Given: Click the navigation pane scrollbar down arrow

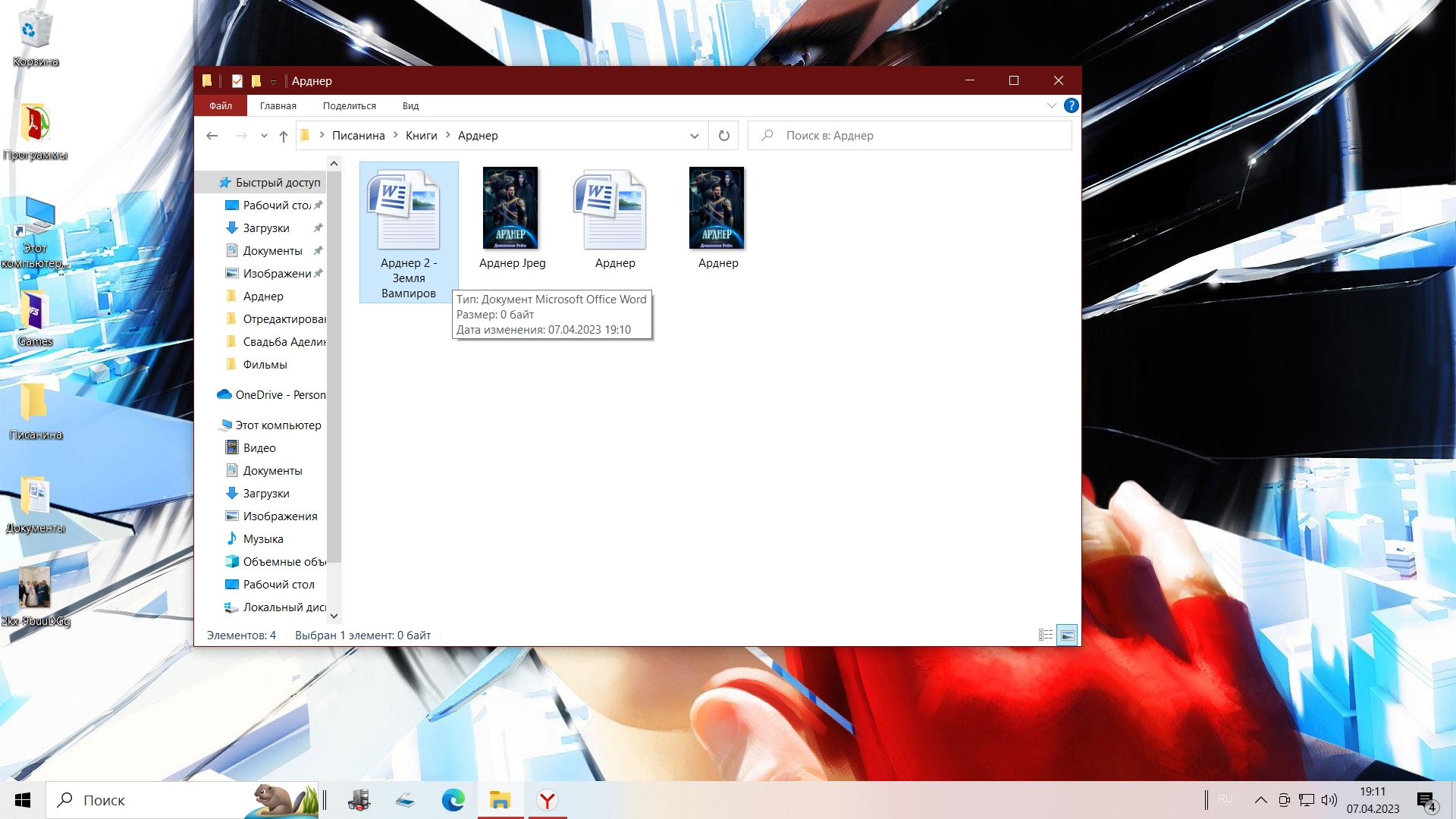Looking at the screenshot, I should point(334,616).
